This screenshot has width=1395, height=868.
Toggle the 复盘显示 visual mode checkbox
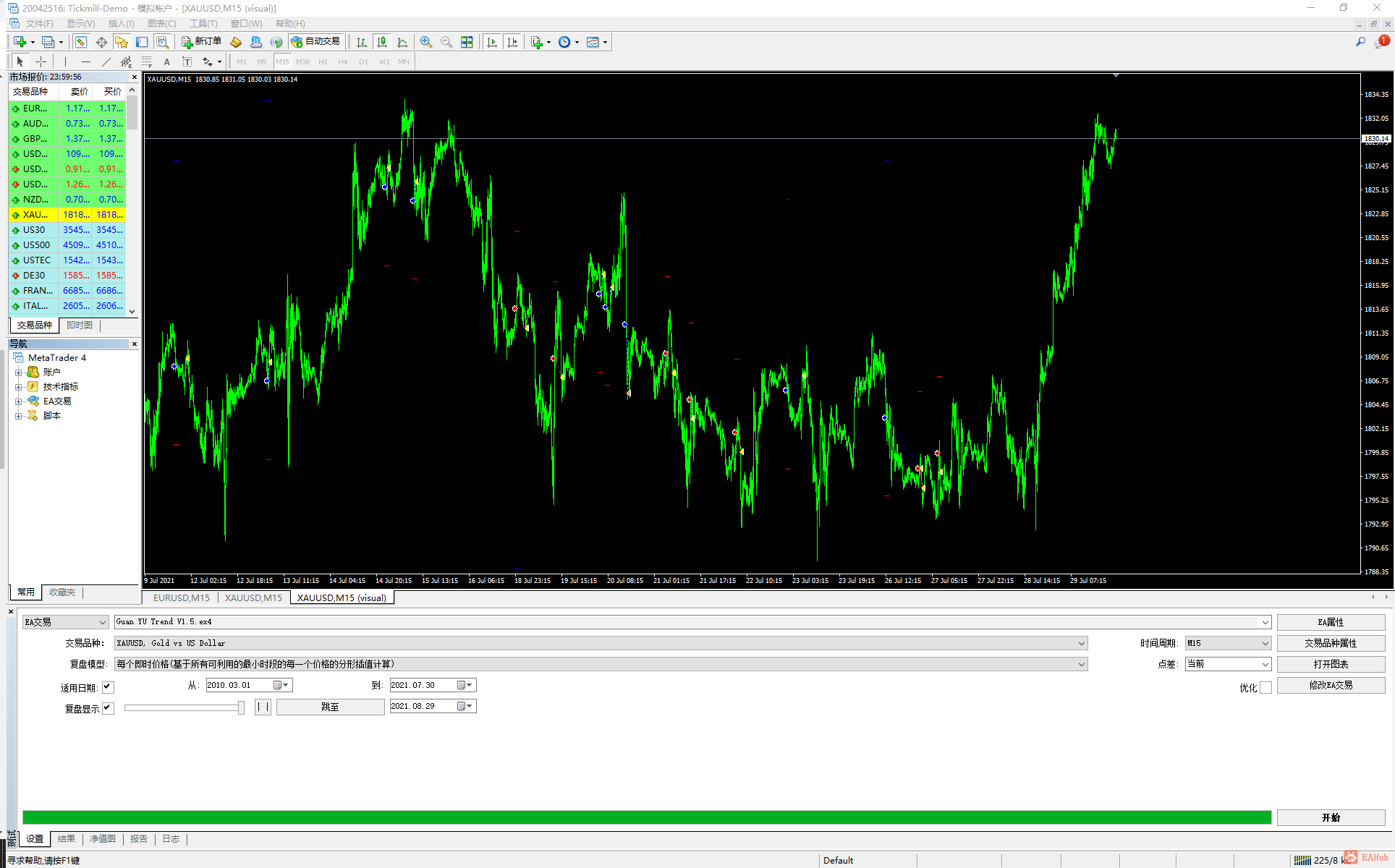108,708
